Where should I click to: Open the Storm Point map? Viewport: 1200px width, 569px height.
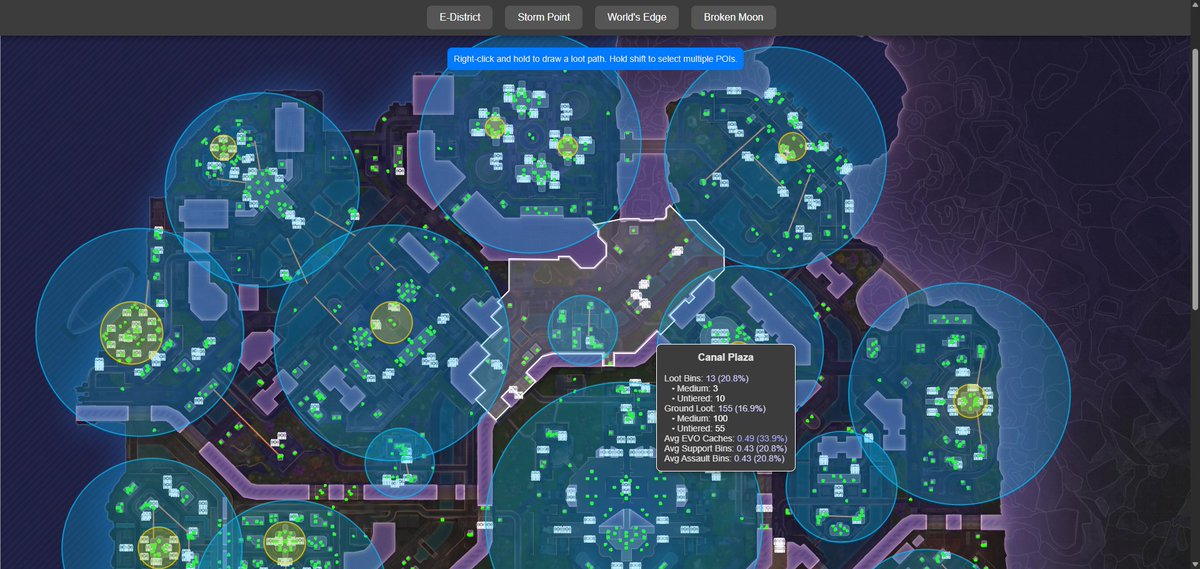tap(543, 17)
